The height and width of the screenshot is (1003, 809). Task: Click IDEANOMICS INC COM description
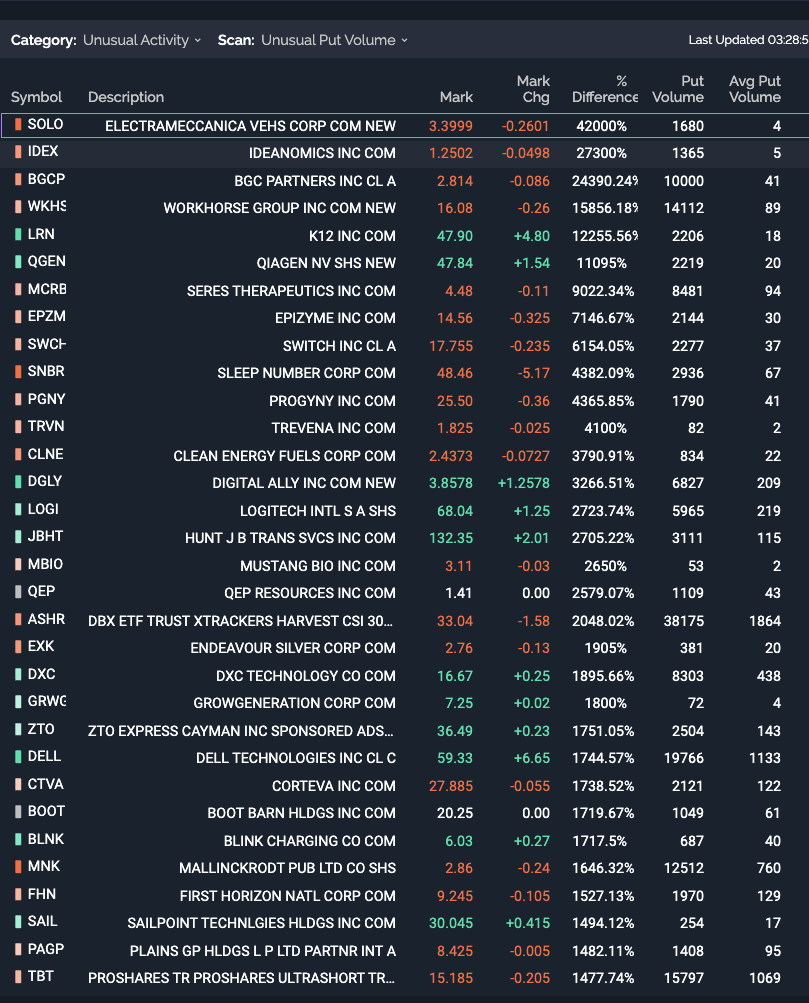322,154
